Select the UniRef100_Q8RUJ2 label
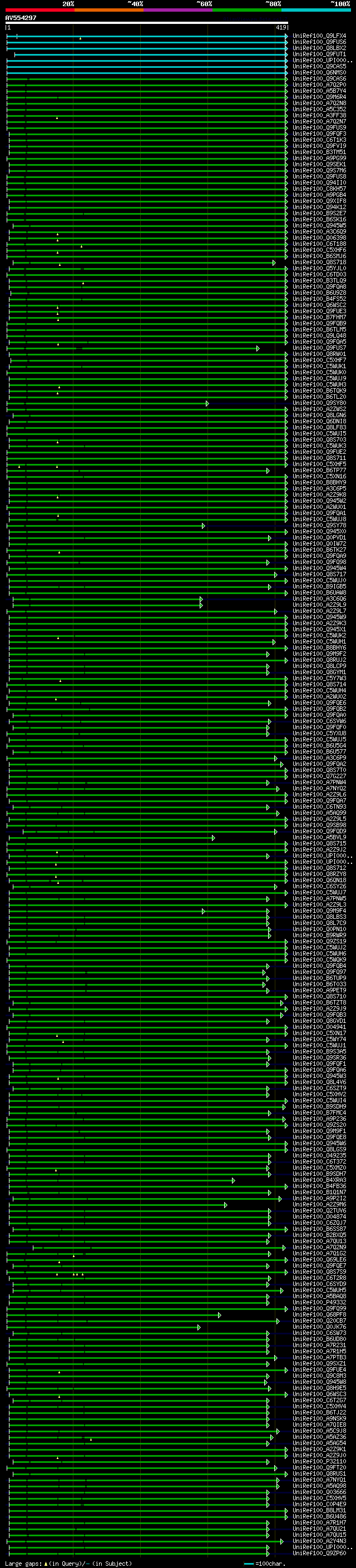The height and width of the screenshot is (1568, 356). click(x=319, y=660)
